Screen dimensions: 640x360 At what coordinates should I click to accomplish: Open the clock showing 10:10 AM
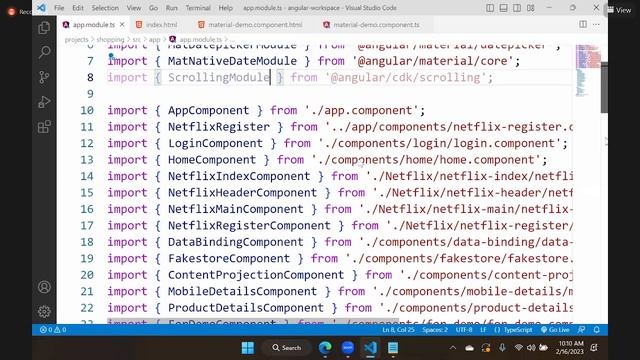[x=570, y=347]
